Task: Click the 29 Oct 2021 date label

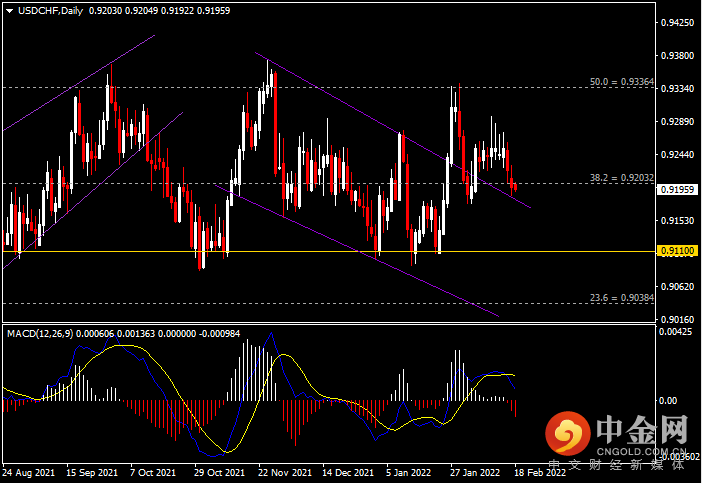Action: click(x=219, y=473)
